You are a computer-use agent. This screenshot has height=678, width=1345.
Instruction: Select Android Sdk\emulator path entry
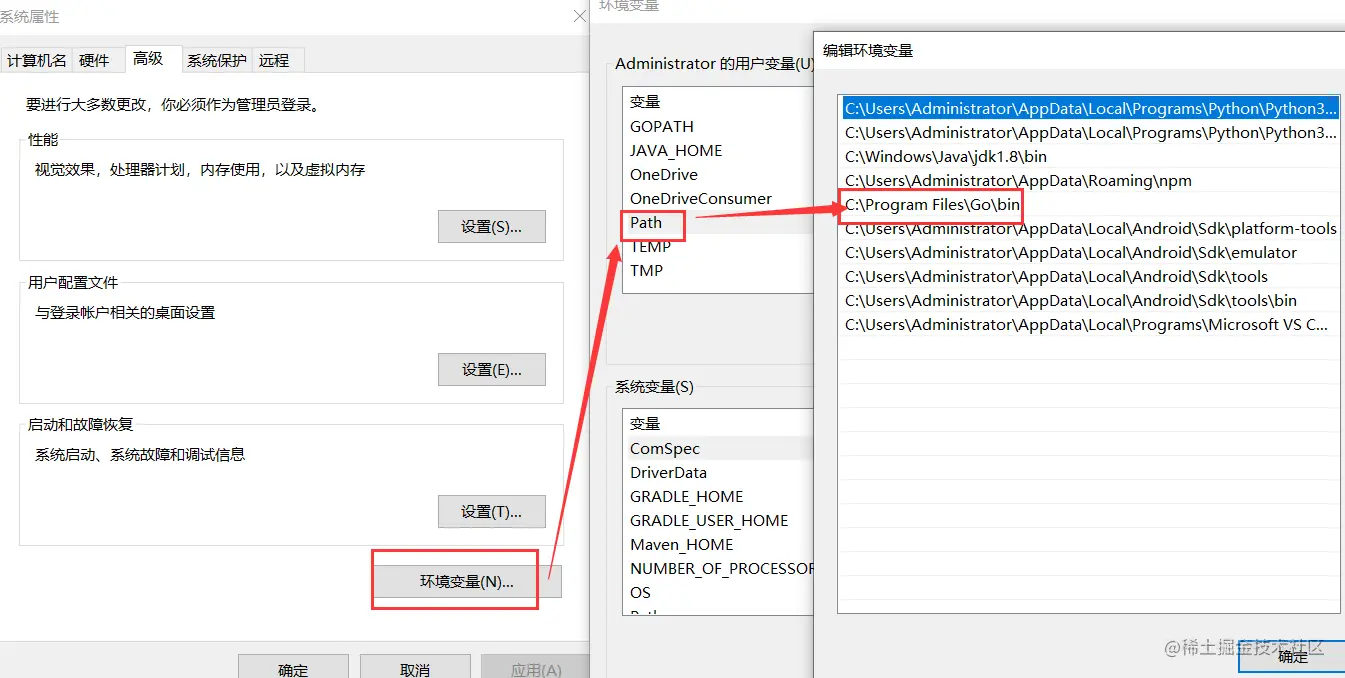pos(1089,252)
